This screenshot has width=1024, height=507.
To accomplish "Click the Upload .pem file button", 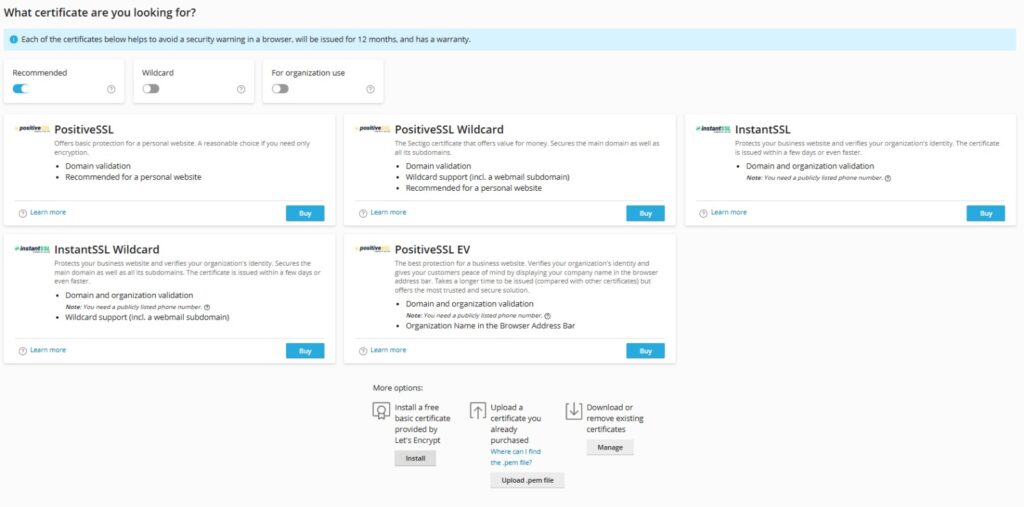I will tap(527, 480).
